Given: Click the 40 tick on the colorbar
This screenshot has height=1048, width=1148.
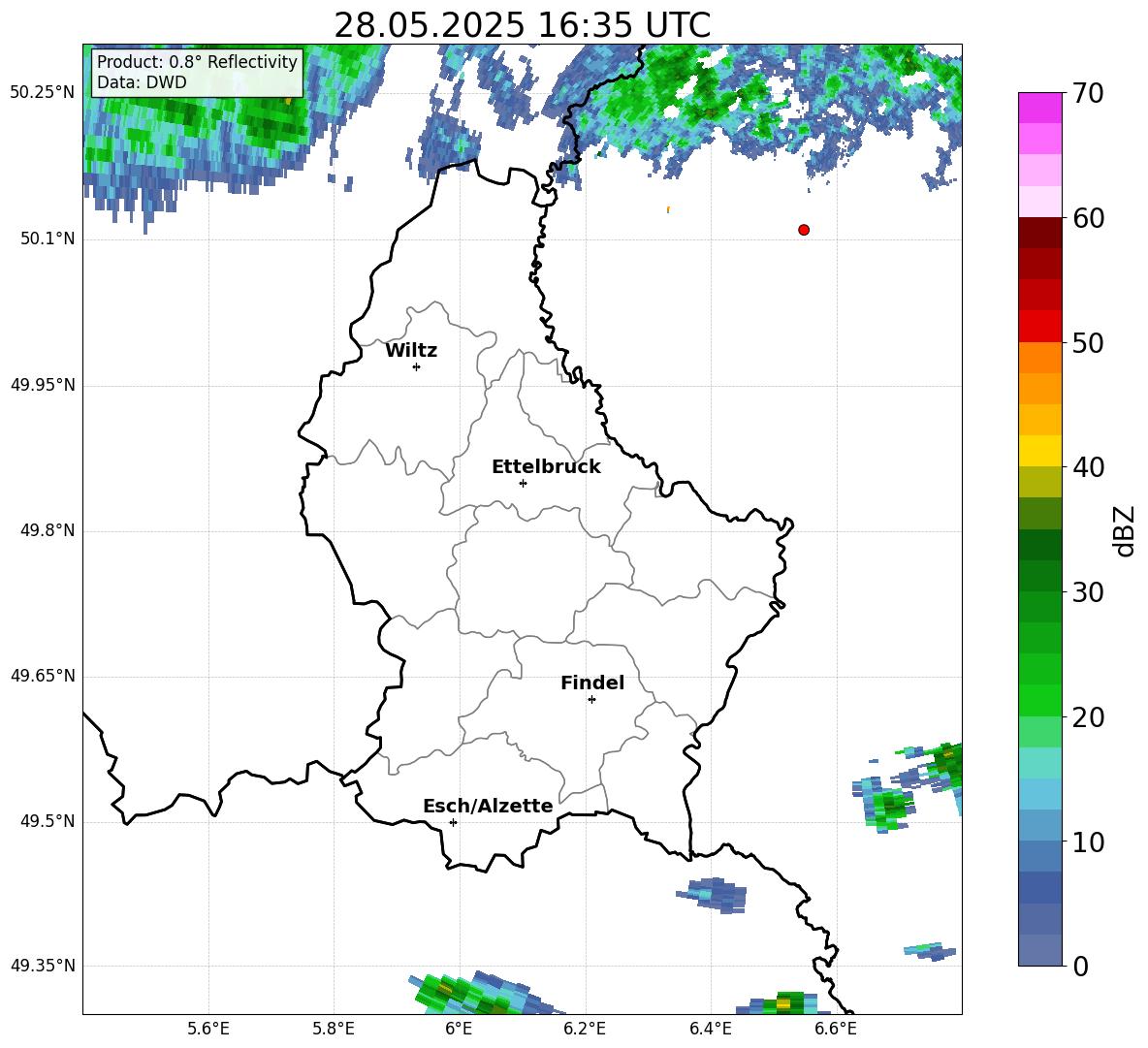Looking at the screenshot, I should pos(1087,467).
